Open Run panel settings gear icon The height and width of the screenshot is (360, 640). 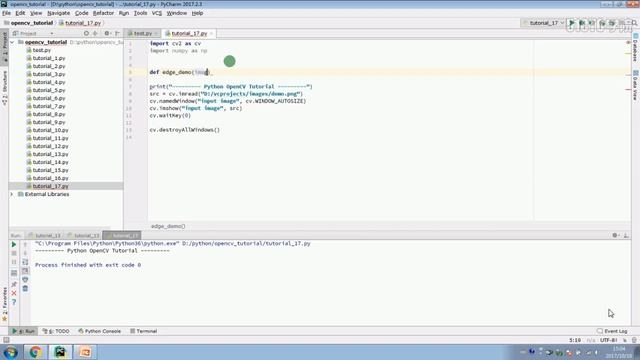click(615, 235)
